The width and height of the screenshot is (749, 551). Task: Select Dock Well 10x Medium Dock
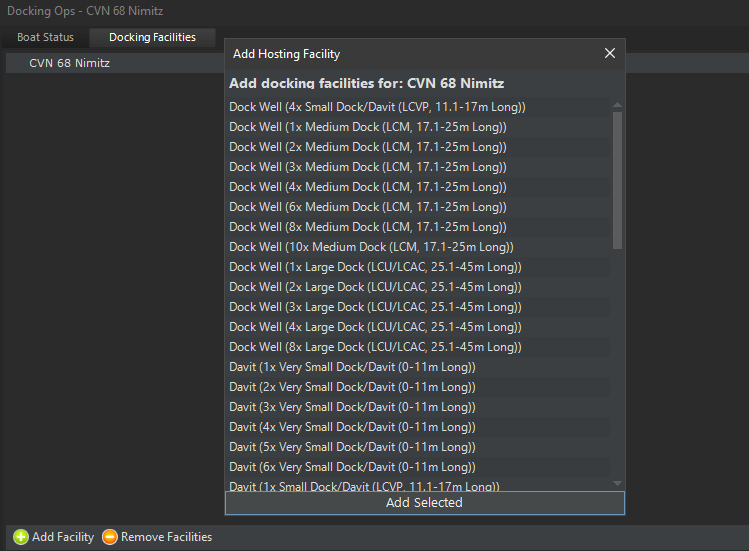pyautogui.click(x=419, y=247)
